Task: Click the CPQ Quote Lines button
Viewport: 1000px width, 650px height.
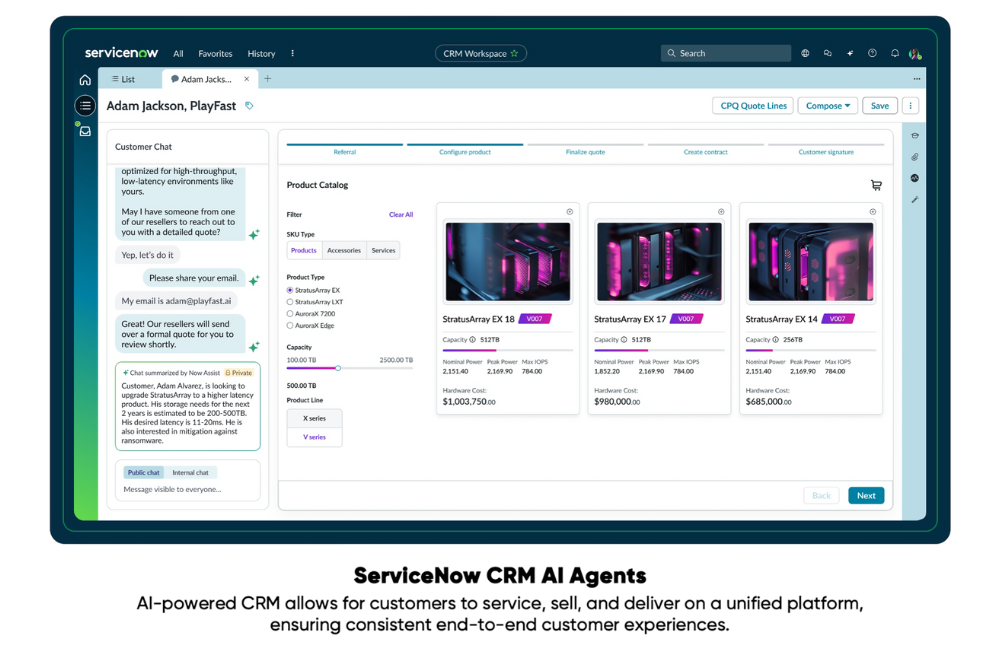Action: (x=753, y=106)
